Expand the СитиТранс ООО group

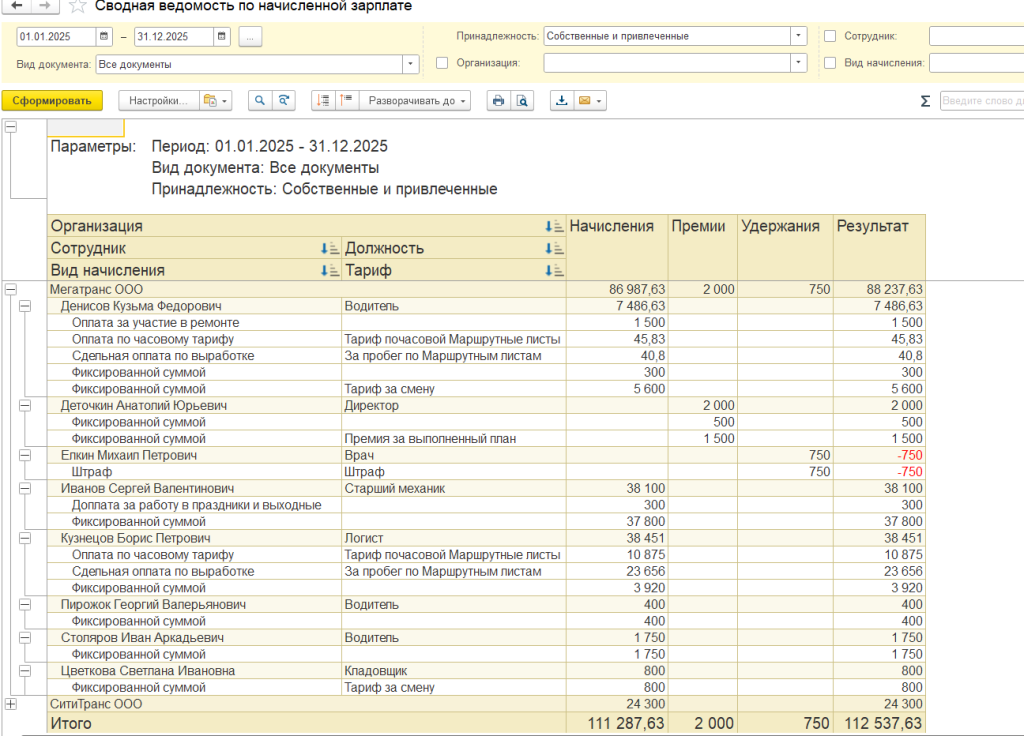(x=11, y=704)
